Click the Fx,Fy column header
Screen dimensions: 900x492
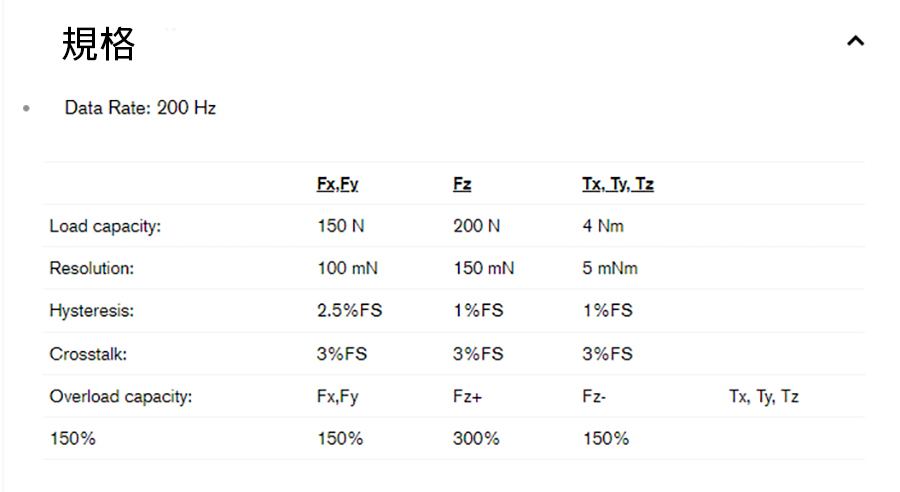[338, 184]
